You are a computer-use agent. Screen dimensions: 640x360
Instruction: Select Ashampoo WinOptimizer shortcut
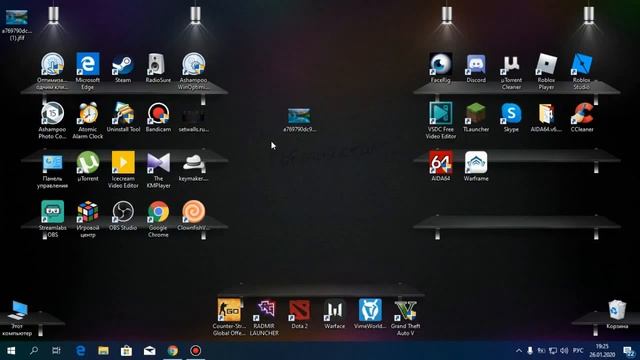coord(193,71)
